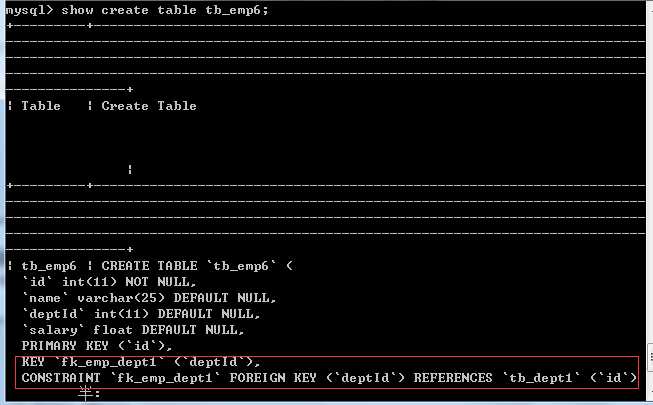Viewport: 653px width, 405px height.
Task: Click the CREATE TABLE `tb_emp6` statement text
Action: pos(194,266)
